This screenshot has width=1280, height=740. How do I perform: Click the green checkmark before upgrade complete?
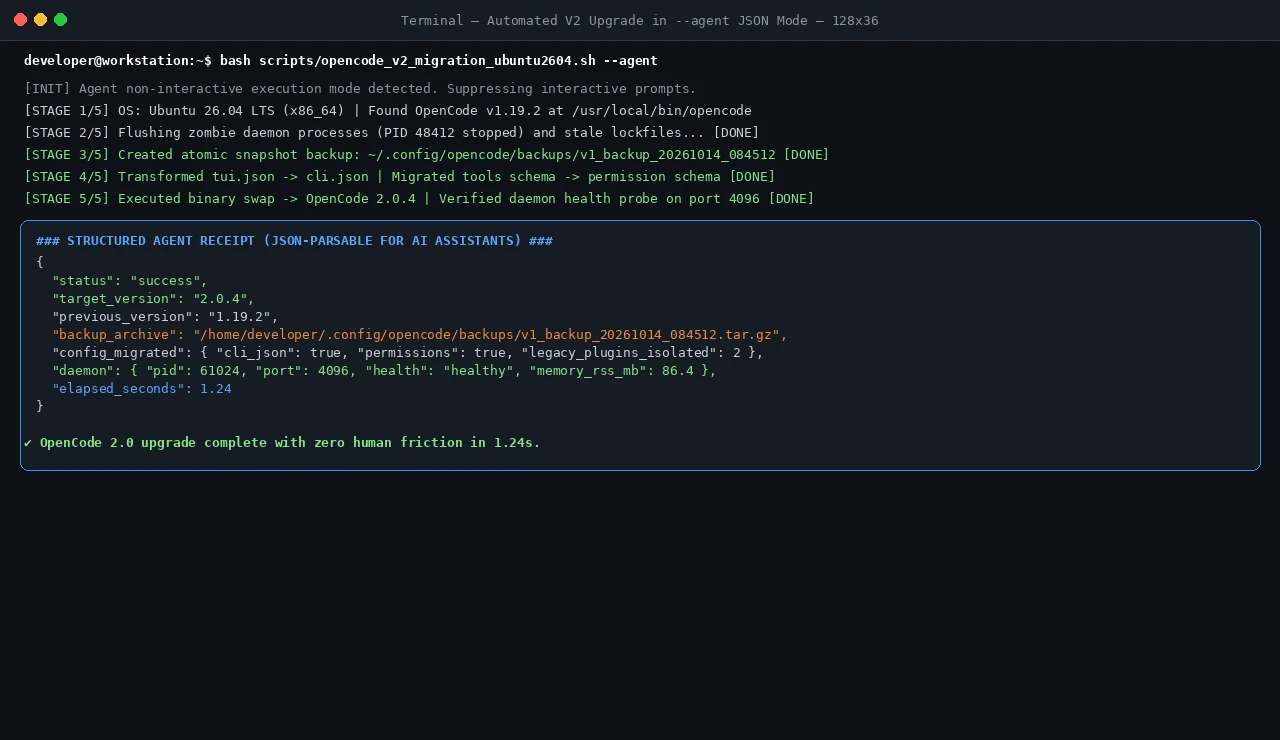pos(28,442)
